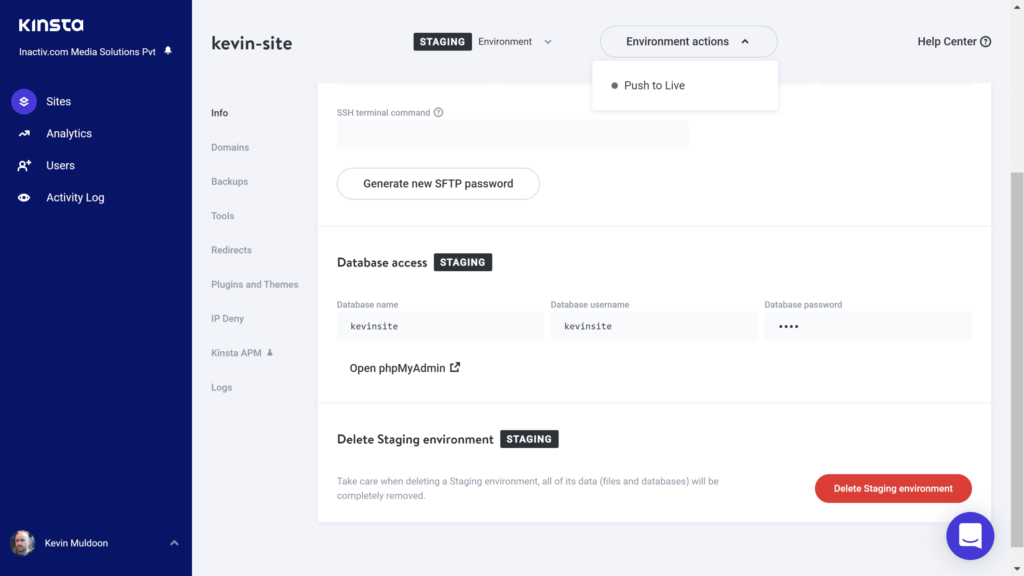This screenshot has height=576, width=1024.
Task: Collapse the Environment actions dropdown
Action: 688,42
